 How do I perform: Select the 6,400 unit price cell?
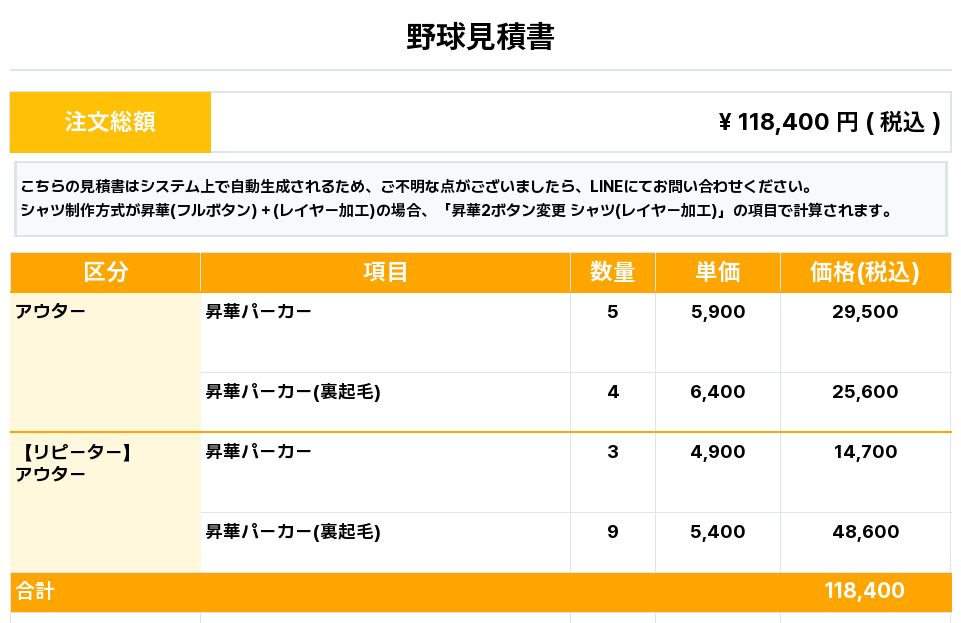(x=717, y=392)
